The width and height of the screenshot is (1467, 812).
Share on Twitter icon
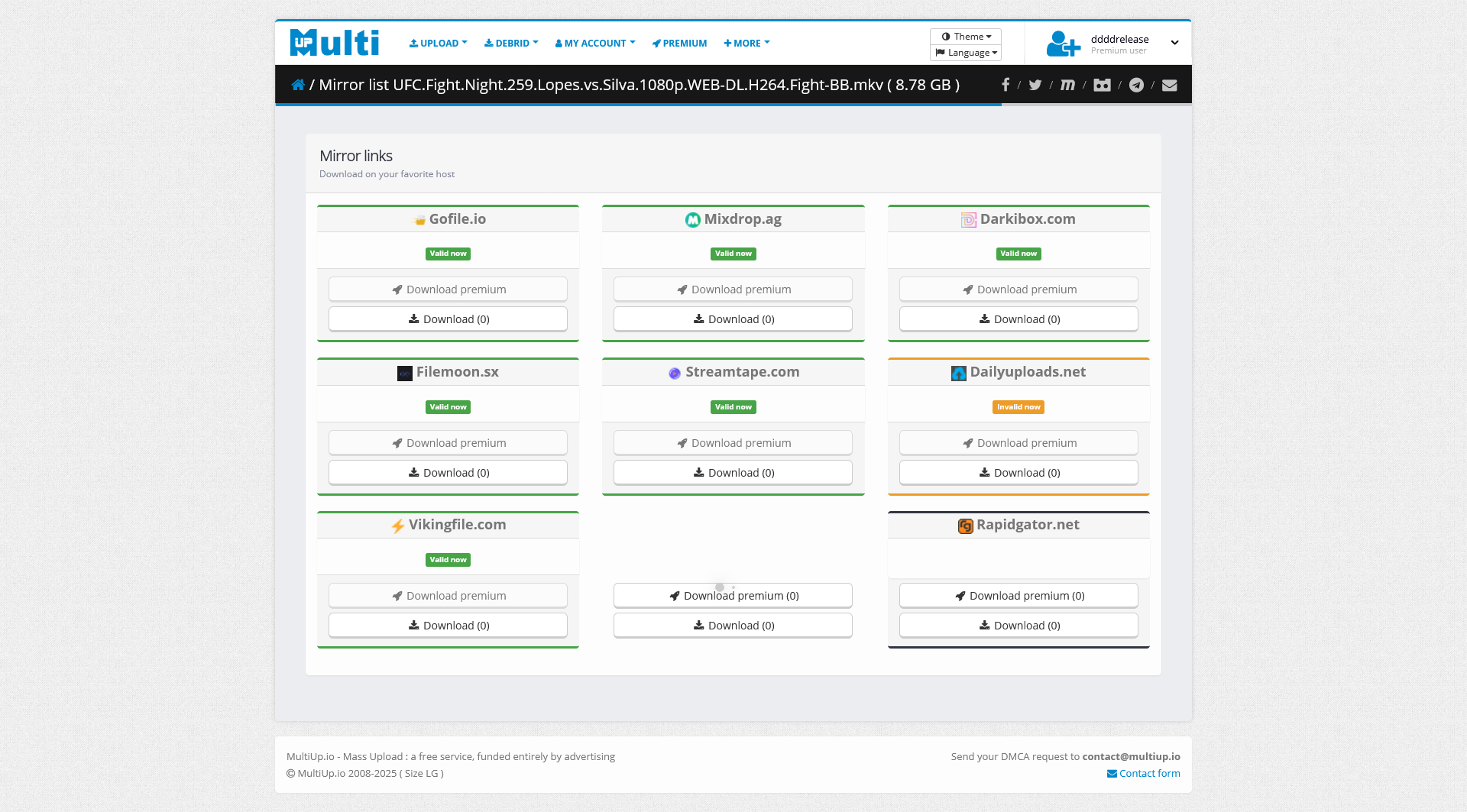point(1035,85)
